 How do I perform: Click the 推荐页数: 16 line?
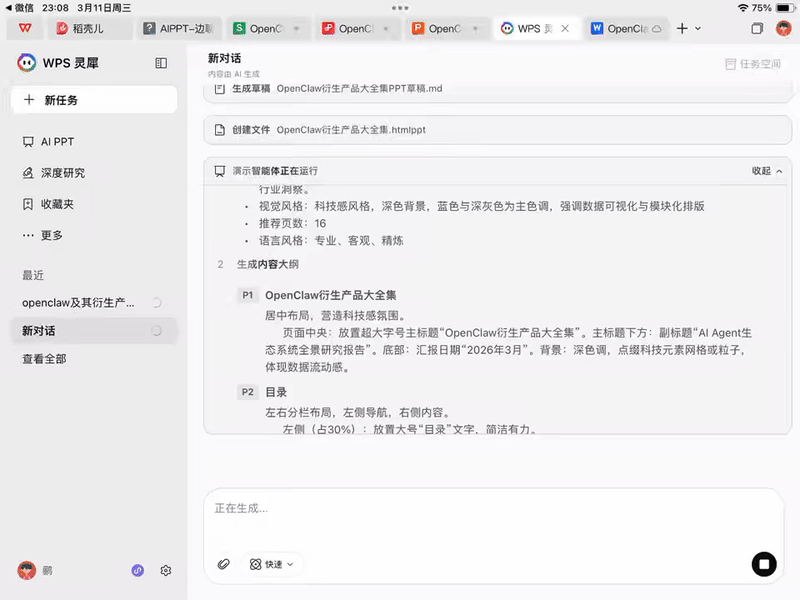pos(292,223)
